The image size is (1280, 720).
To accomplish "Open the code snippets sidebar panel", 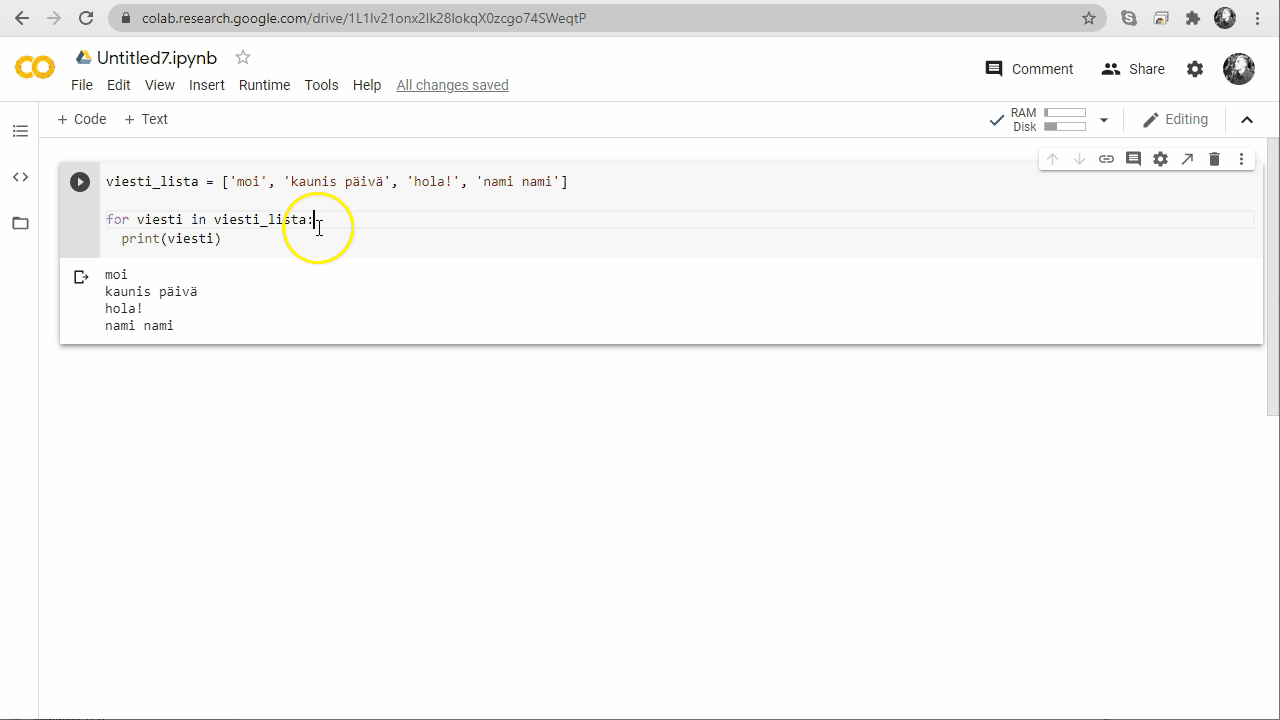I will [x=20, y=177].
